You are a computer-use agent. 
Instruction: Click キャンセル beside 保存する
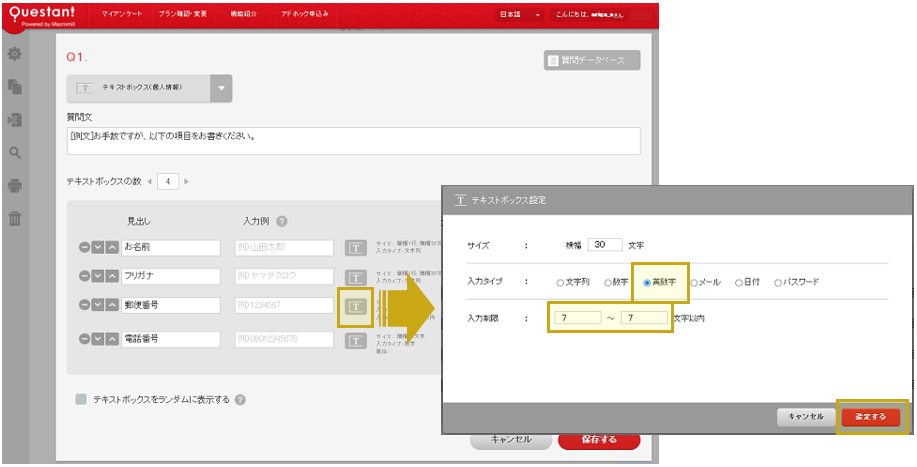pos(511,440)
